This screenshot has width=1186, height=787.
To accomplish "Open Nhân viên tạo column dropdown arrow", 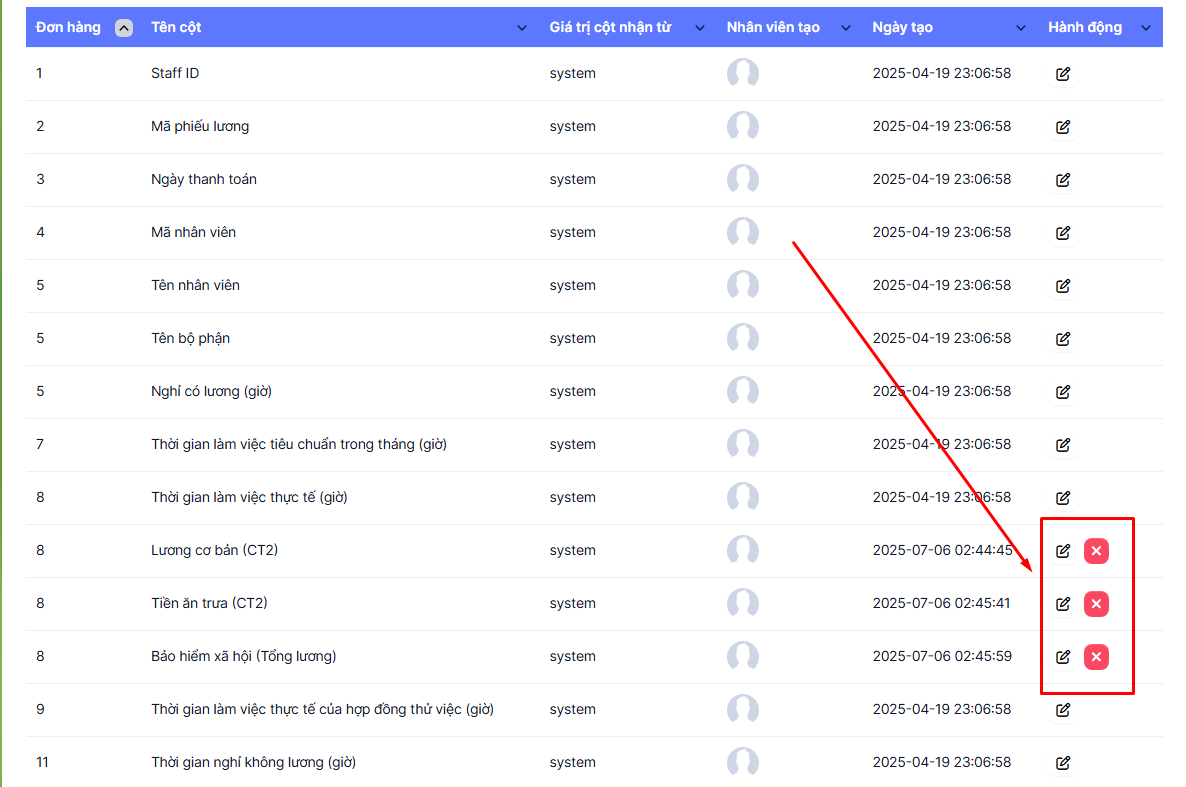I will (846, 28).
